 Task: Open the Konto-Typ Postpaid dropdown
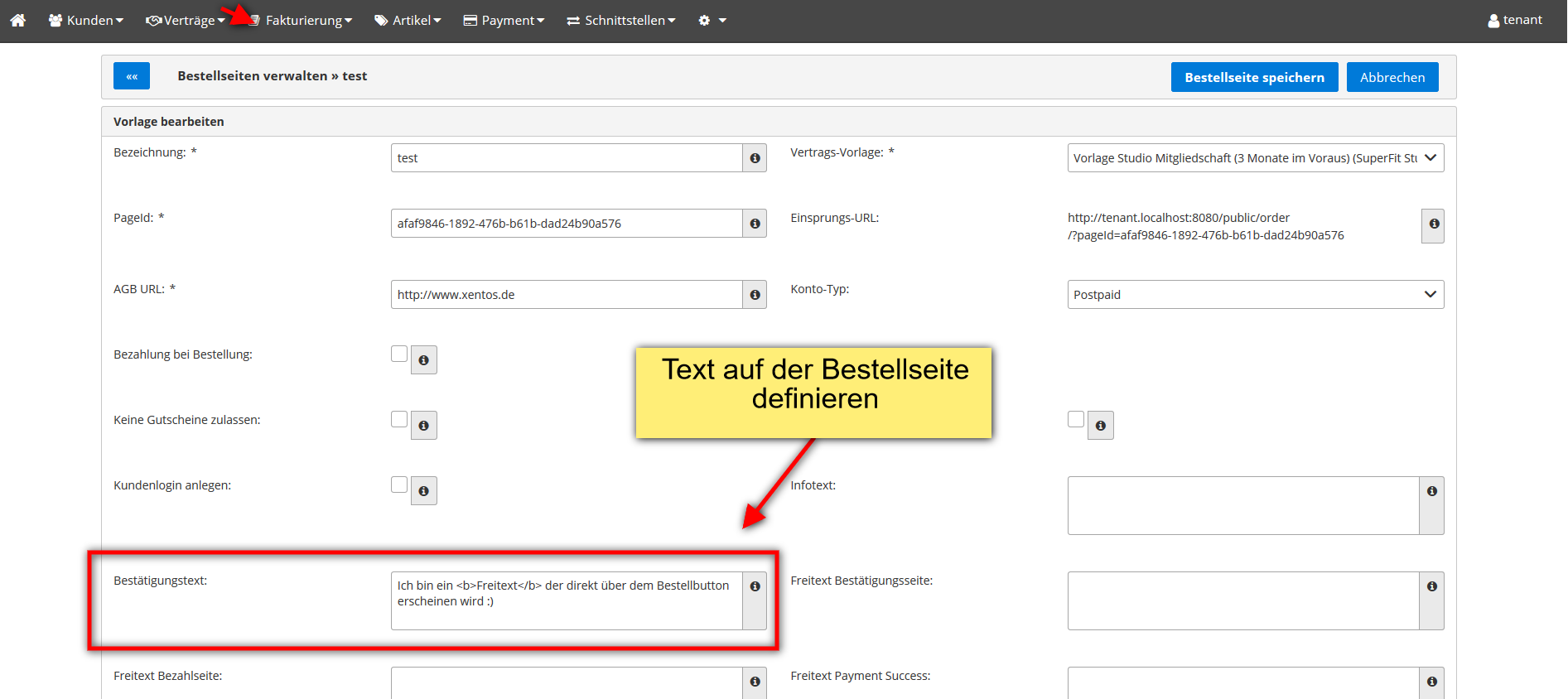click(x=1256, y=294)
